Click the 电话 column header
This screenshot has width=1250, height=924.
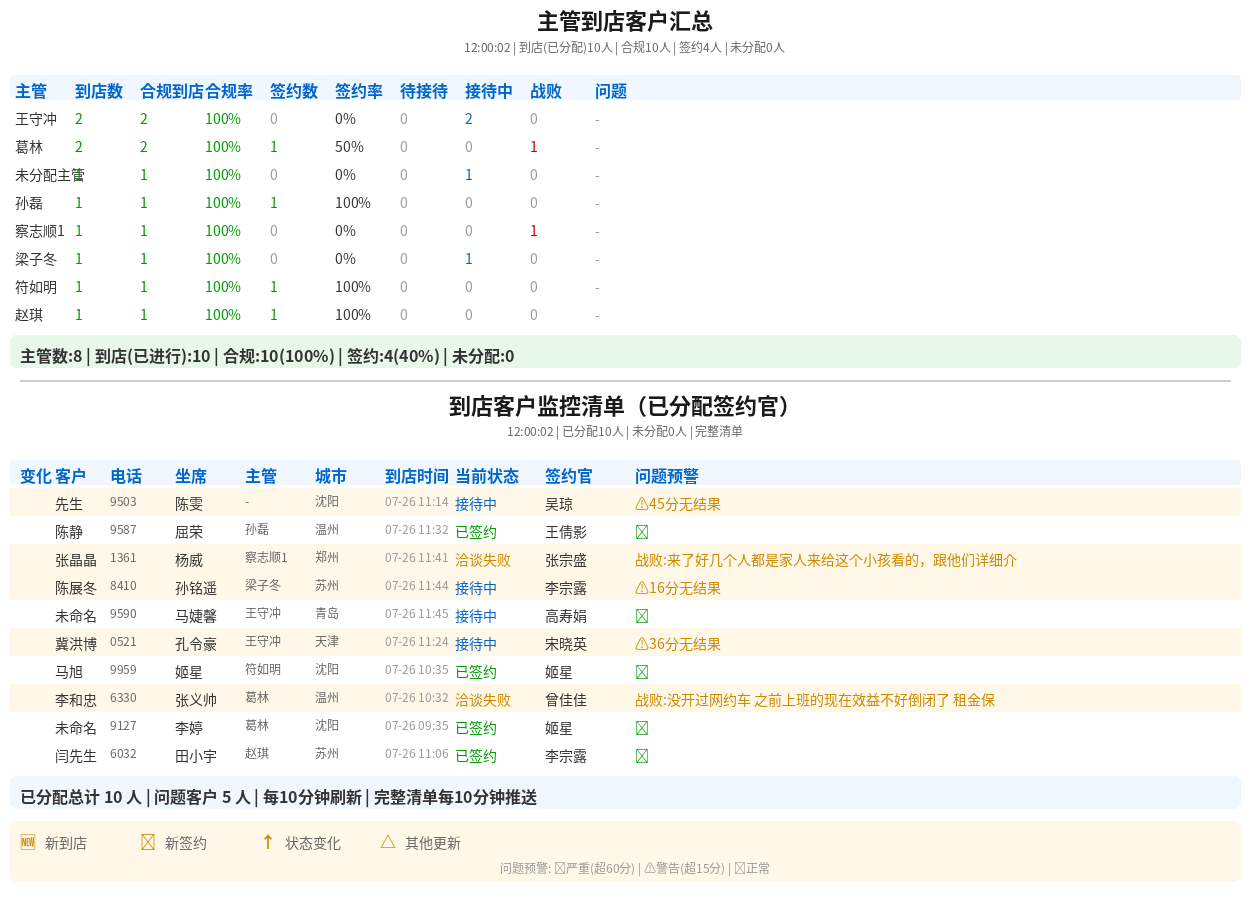pyautogui.click(x=126, y=476)
